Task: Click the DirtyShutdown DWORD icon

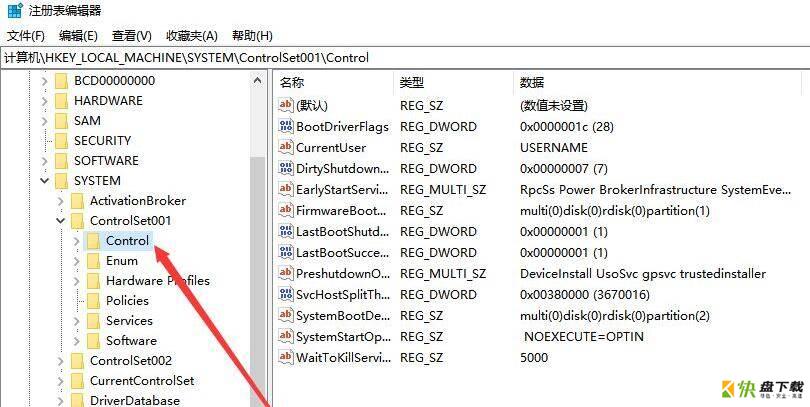Action: [286, 168]
